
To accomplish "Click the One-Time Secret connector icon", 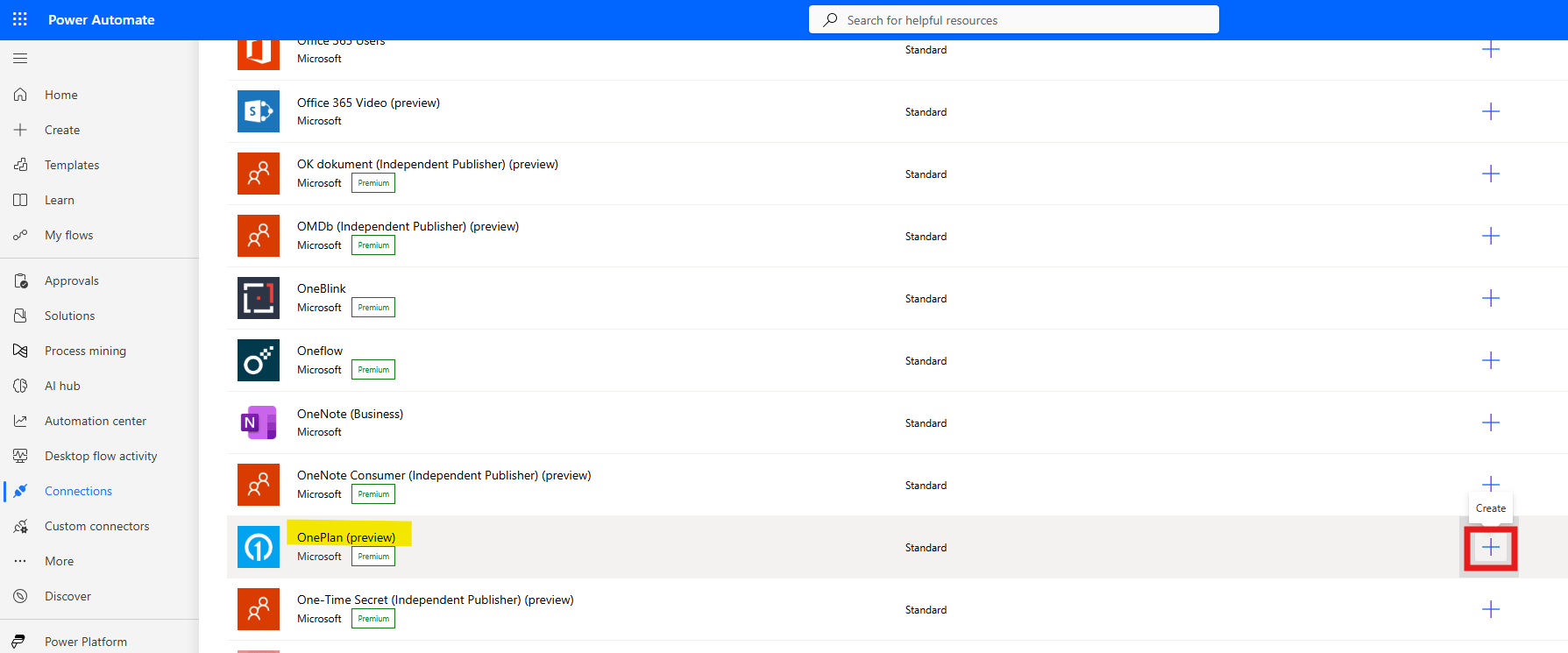I will pyautogui.click(x=259, y=609).
